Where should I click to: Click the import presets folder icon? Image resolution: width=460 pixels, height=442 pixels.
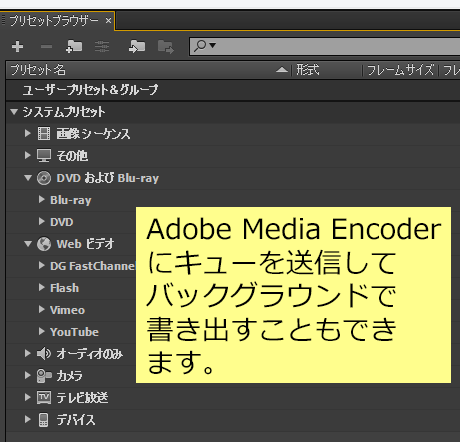tap(137, 47)
